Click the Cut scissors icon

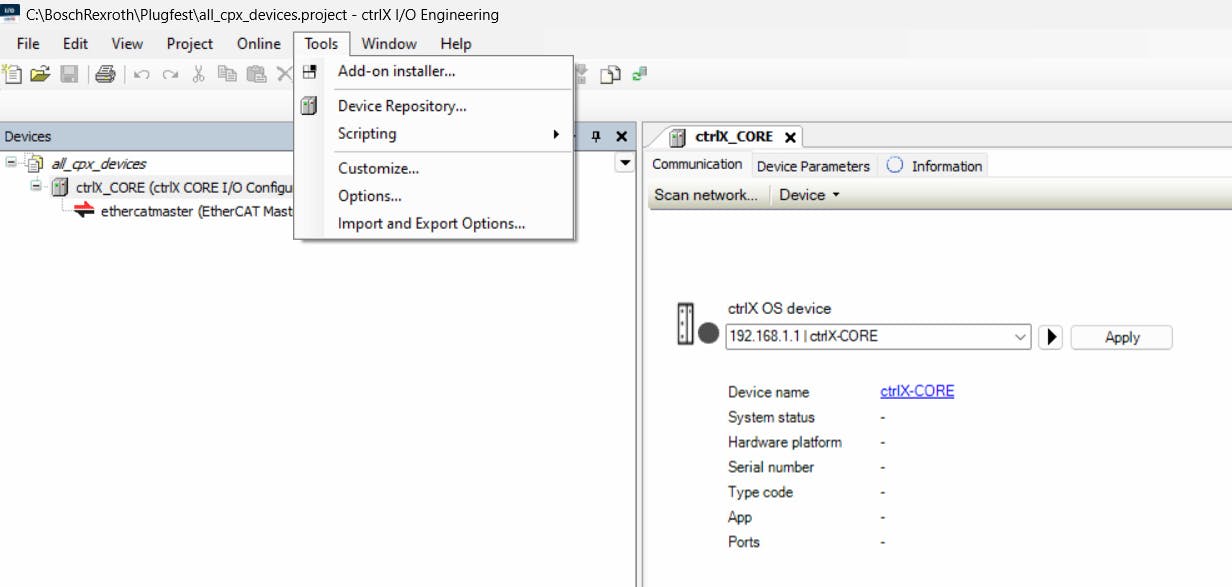[x=199, y=73]
